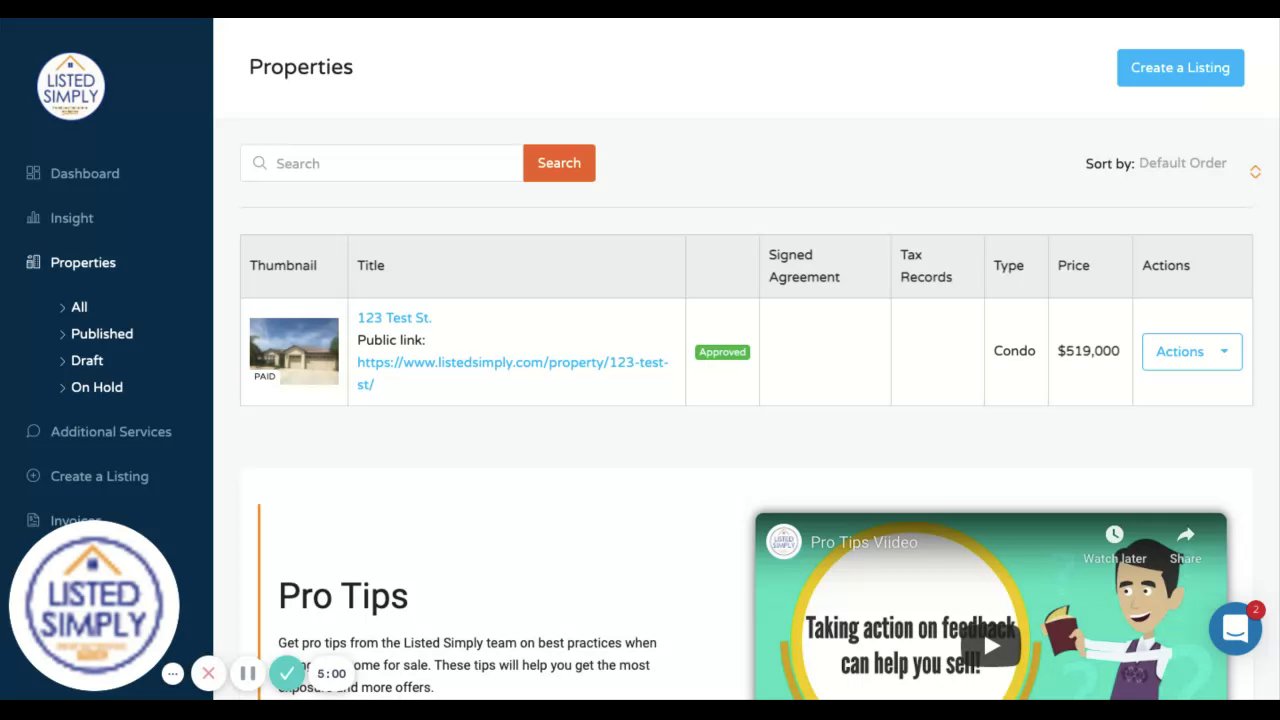
Task: Open the 123 Test St. title link
Action: 394,318
